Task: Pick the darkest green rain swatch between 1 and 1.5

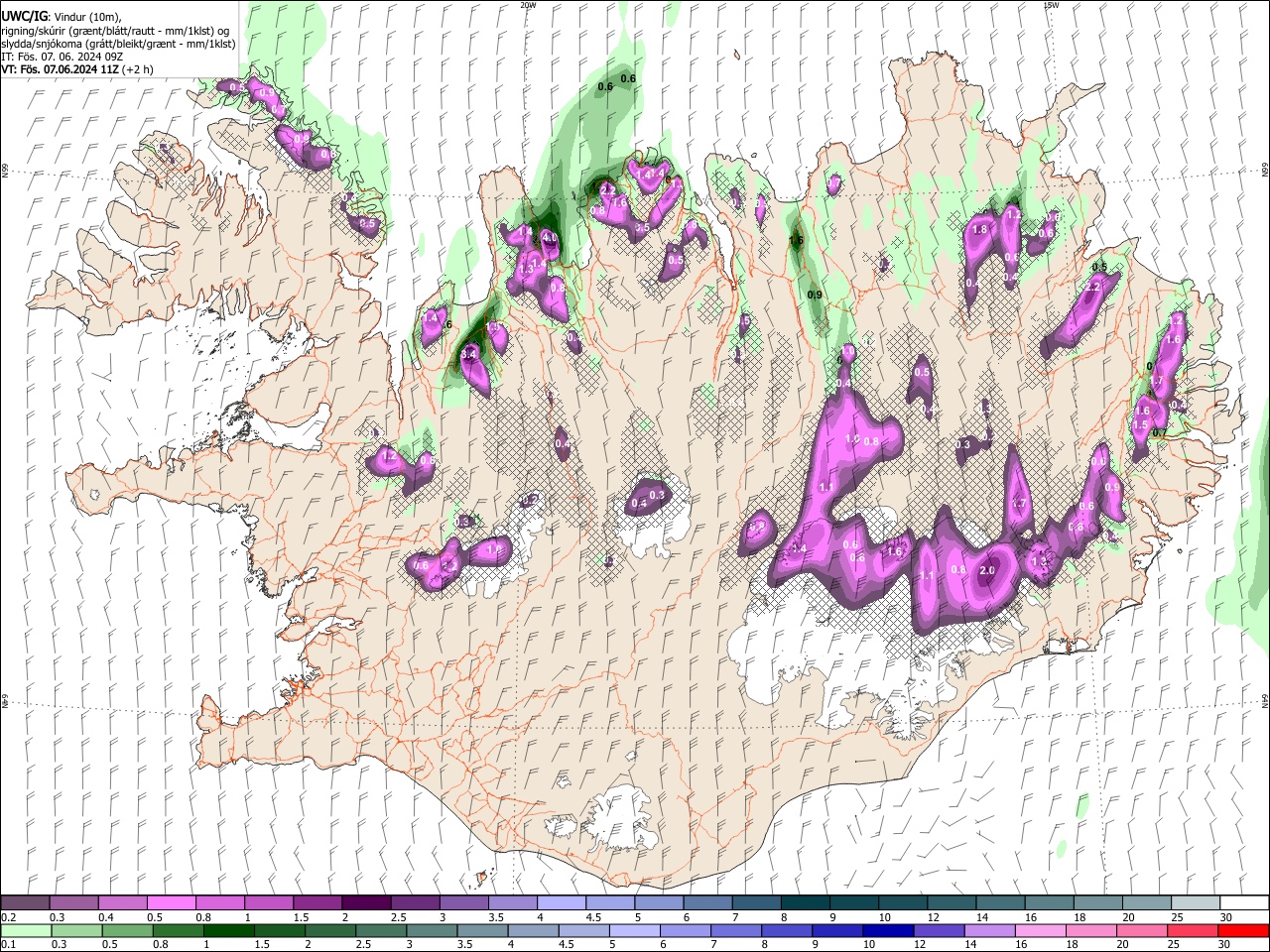Action: [228, 930]
